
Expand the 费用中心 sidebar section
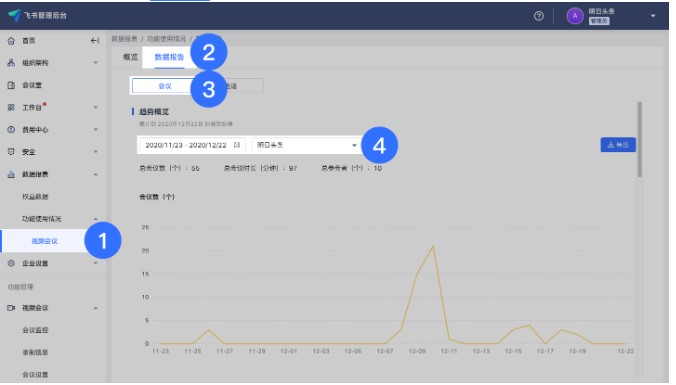point(96,130)
